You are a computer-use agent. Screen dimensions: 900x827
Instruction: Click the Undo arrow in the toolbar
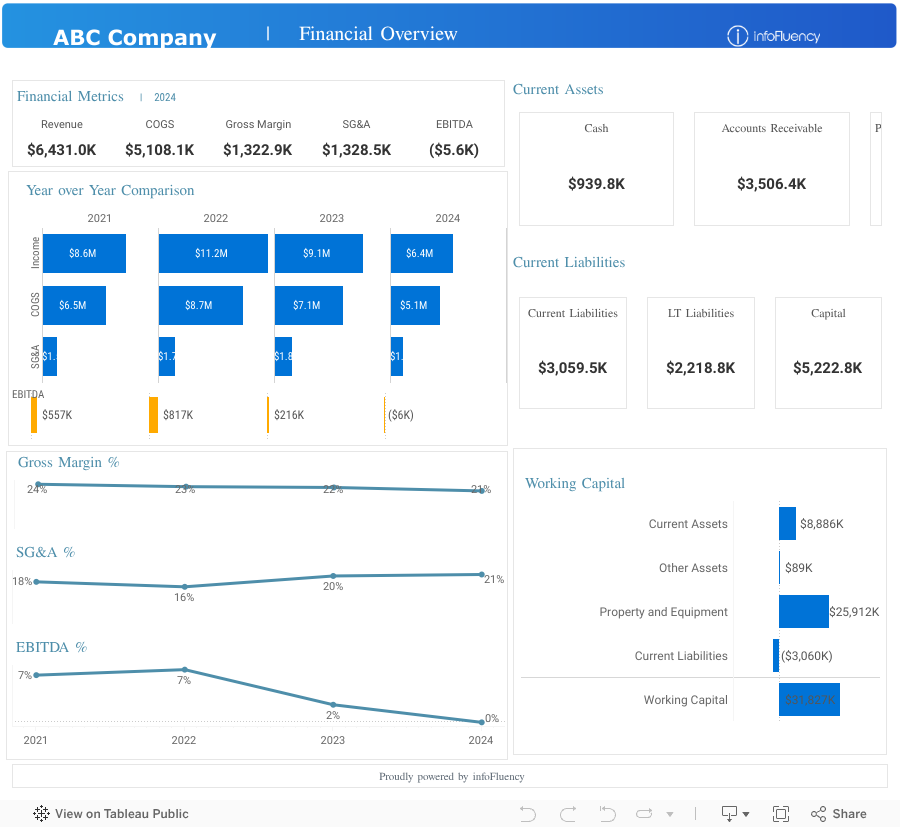pyautogui.click(x=528, y=814)
